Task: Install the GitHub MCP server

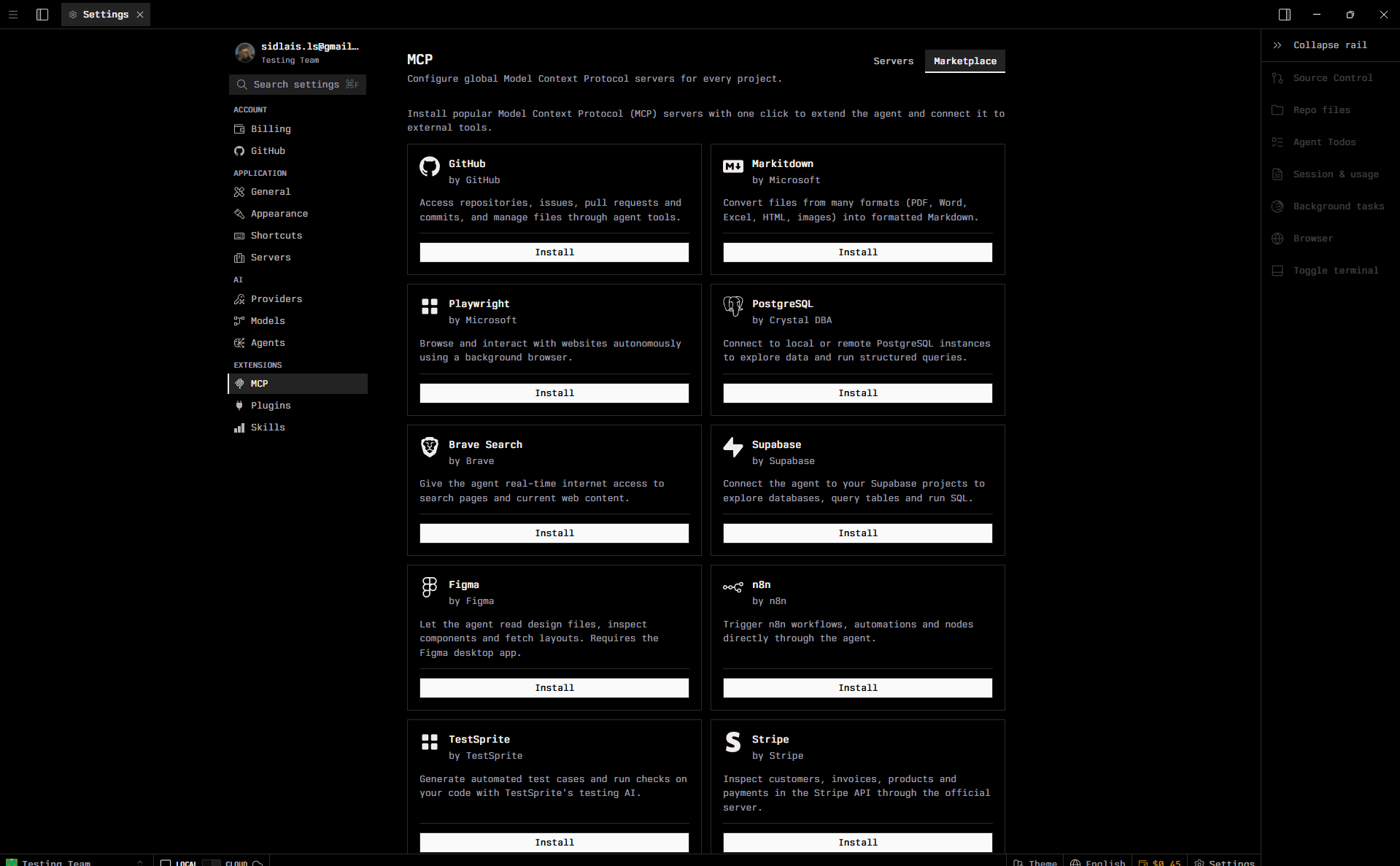Action: point(554,252)
